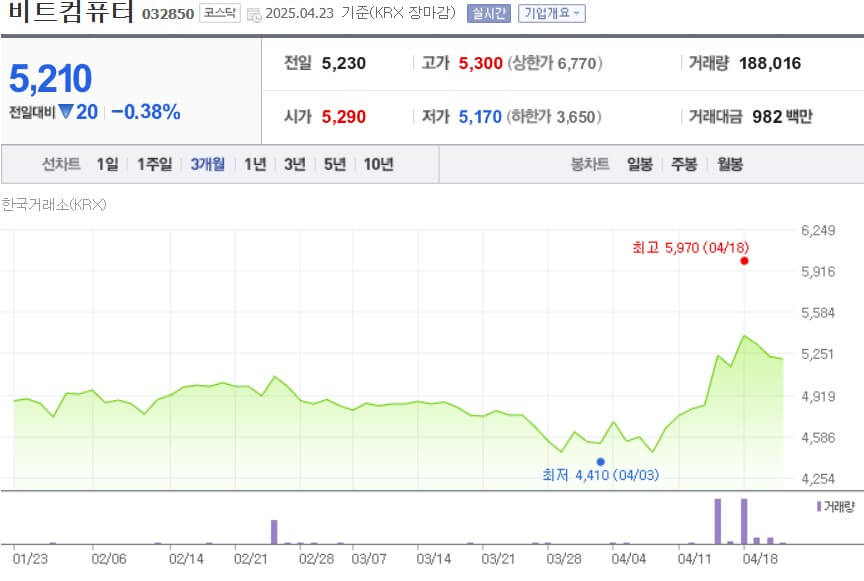Click the 하한가 3,650 lower limit text
The image size is (864, 581).
(x=554, y=117)
